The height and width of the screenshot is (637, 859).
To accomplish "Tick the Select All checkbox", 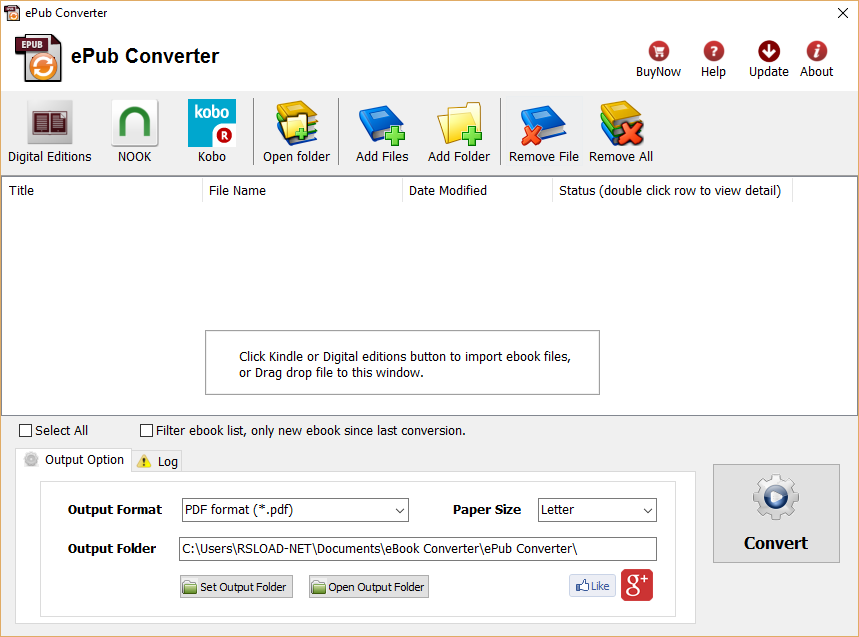I will (25, 431).
